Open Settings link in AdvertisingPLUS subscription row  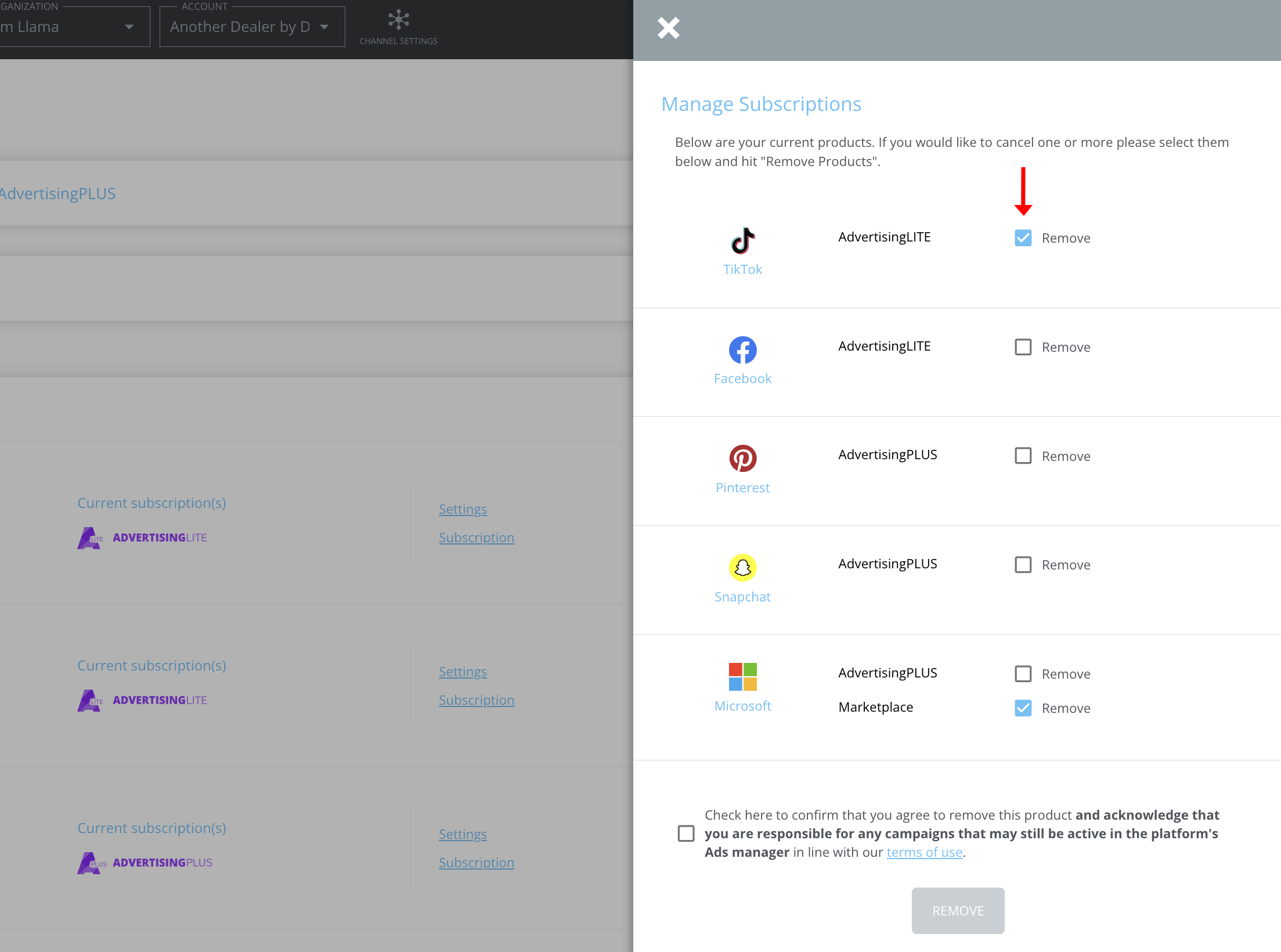(x=463, y=834)
